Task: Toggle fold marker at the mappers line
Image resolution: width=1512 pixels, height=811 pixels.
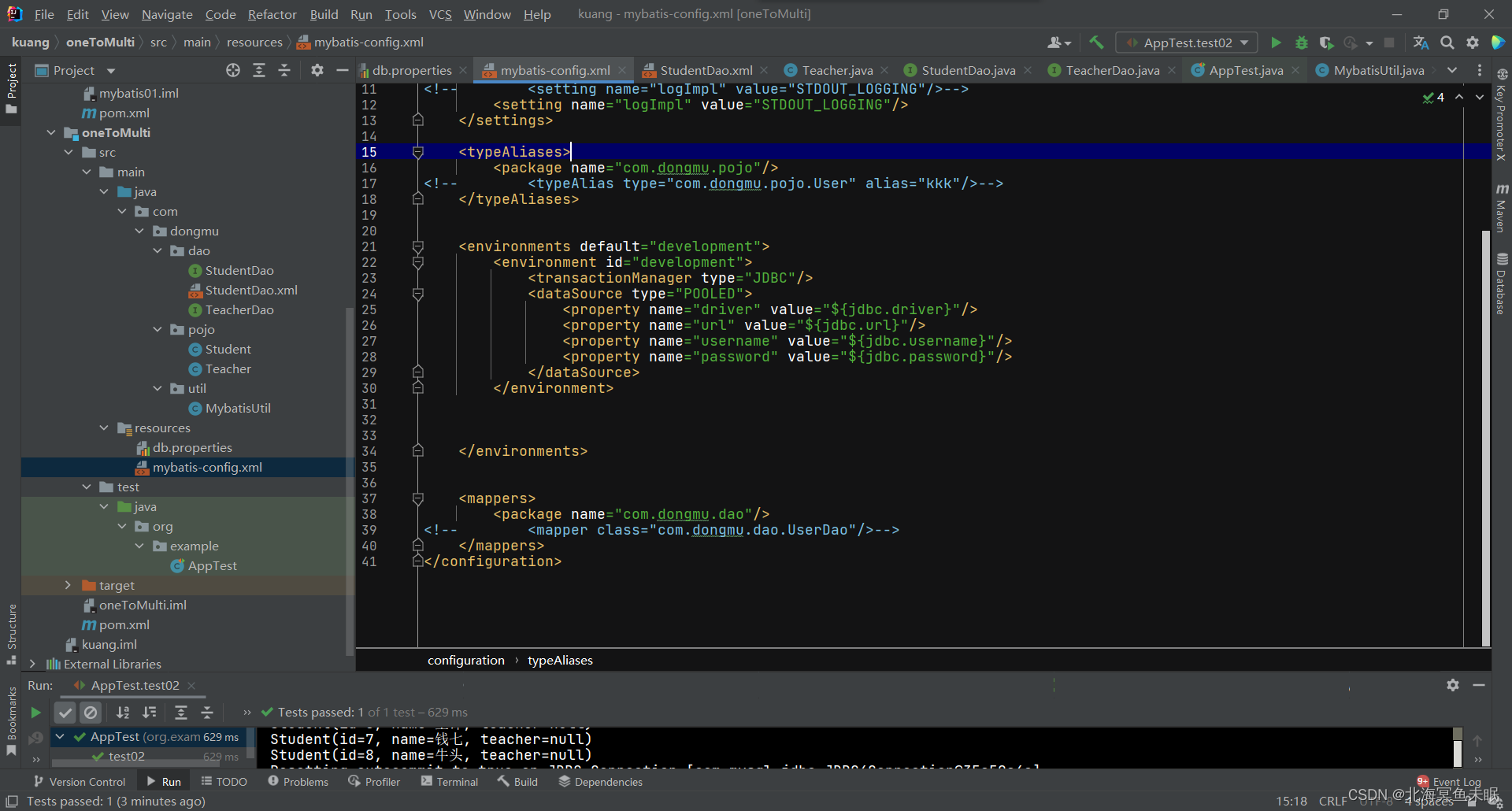Action: pyautogui.click(x=418, y=498)
